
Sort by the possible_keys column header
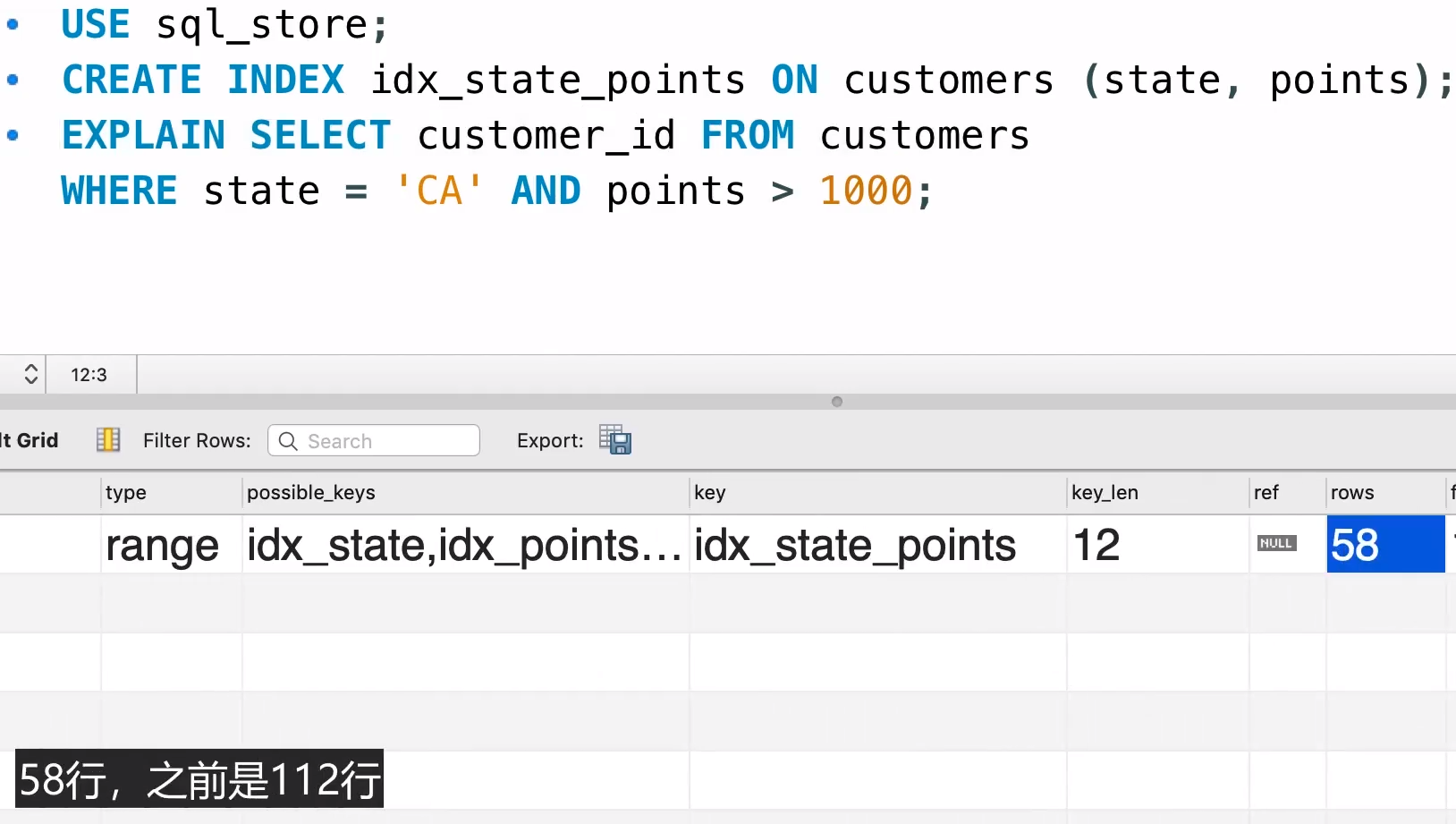311,493
